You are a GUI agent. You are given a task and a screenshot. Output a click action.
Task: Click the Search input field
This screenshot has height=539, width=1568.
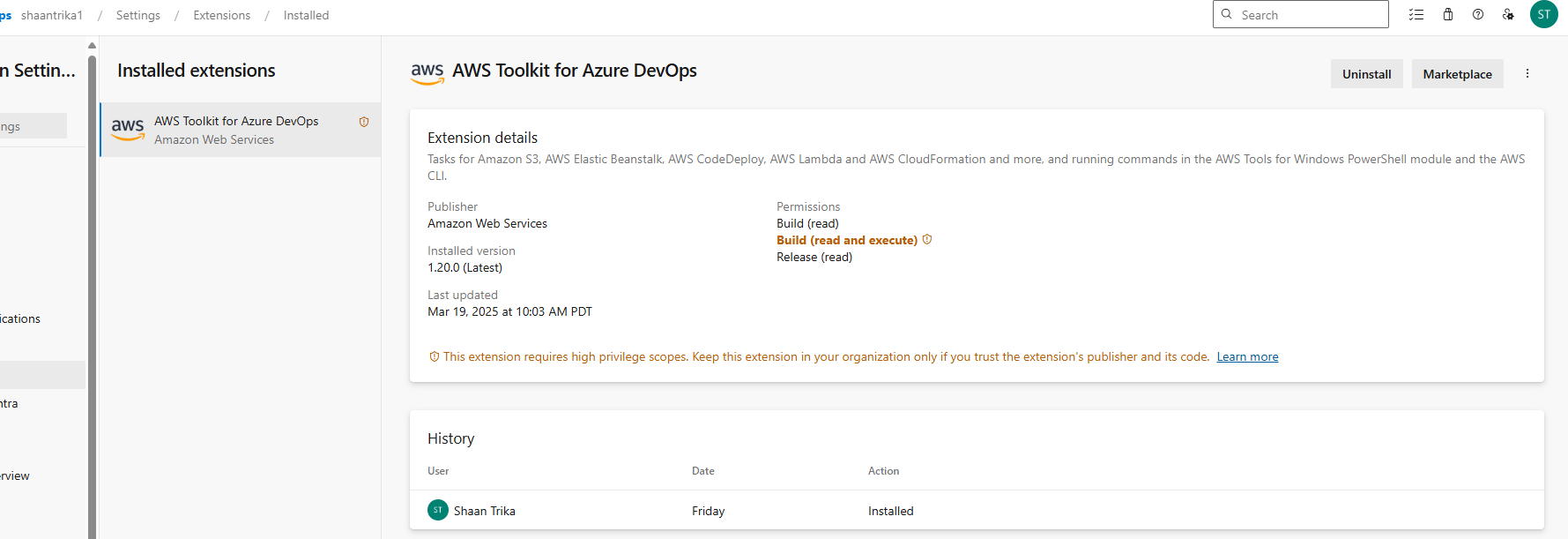click(1301, 15)
